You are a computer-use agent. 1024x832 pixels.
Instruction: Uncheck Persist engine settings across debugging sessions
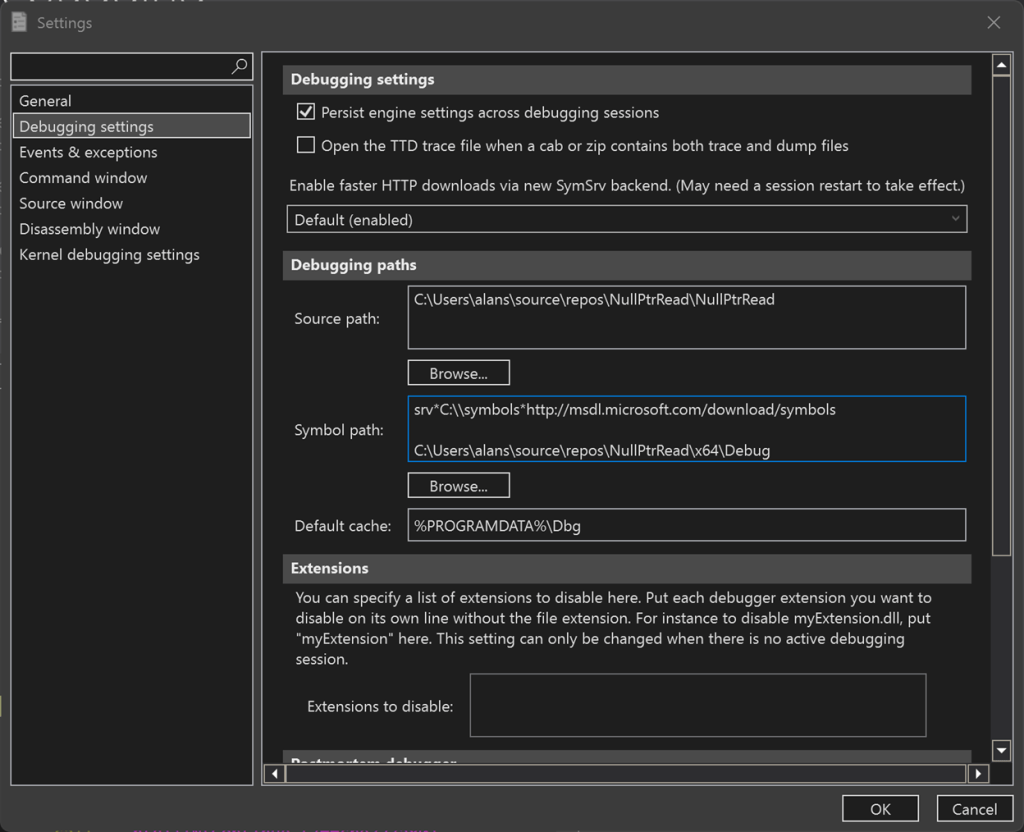coord(306,112)
